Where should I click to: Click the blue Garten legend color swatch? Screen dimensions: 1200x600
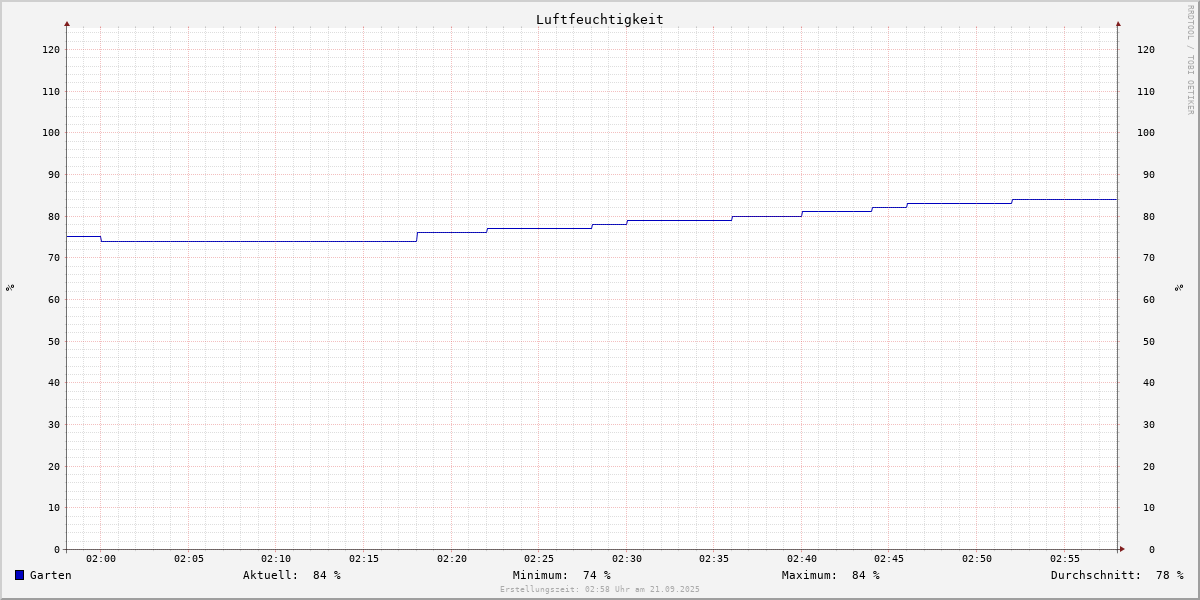pyautogui.click(x=19, y=575)
